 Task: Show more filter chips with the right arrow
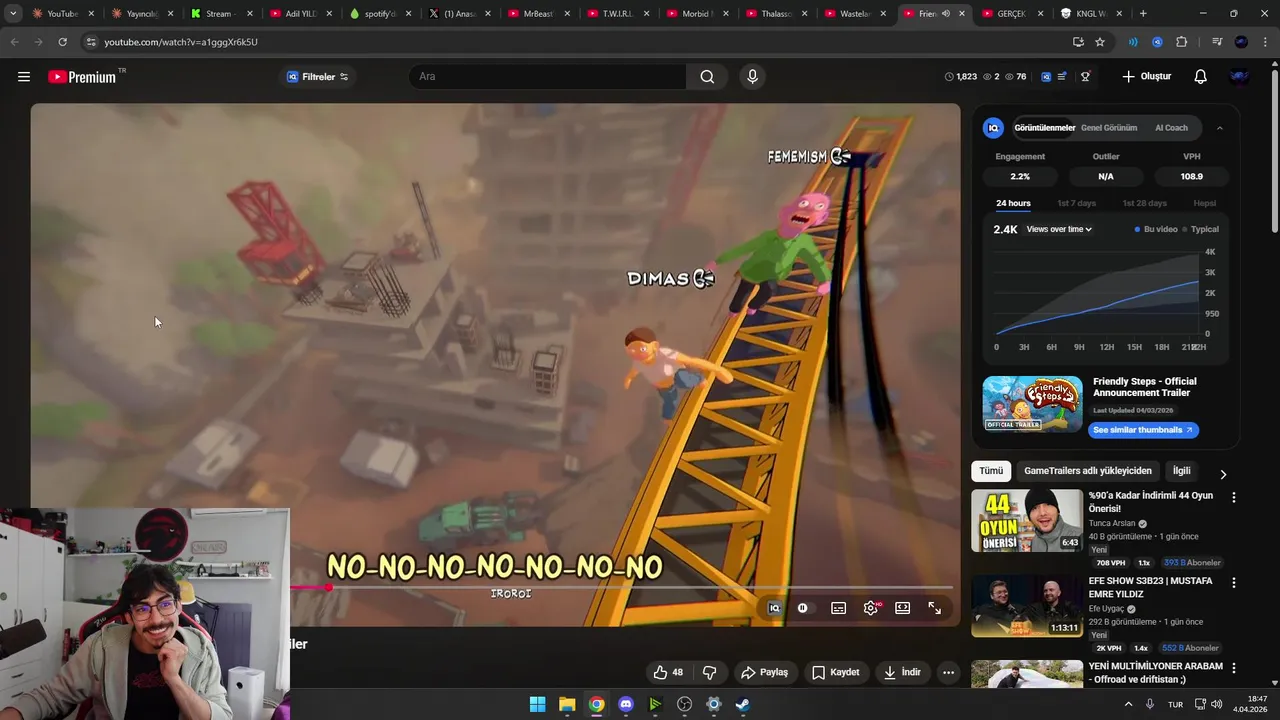1223,474
